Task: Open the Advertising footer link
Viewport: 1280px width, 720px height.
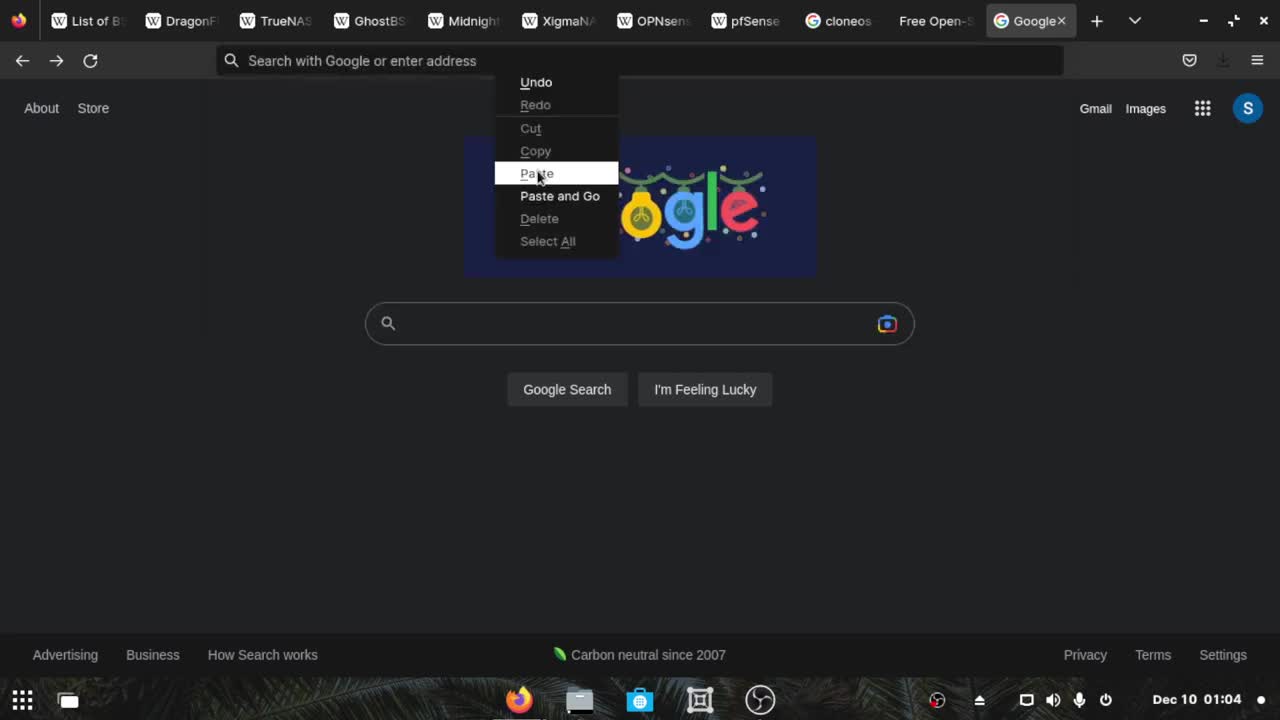Action: [65, 655]
